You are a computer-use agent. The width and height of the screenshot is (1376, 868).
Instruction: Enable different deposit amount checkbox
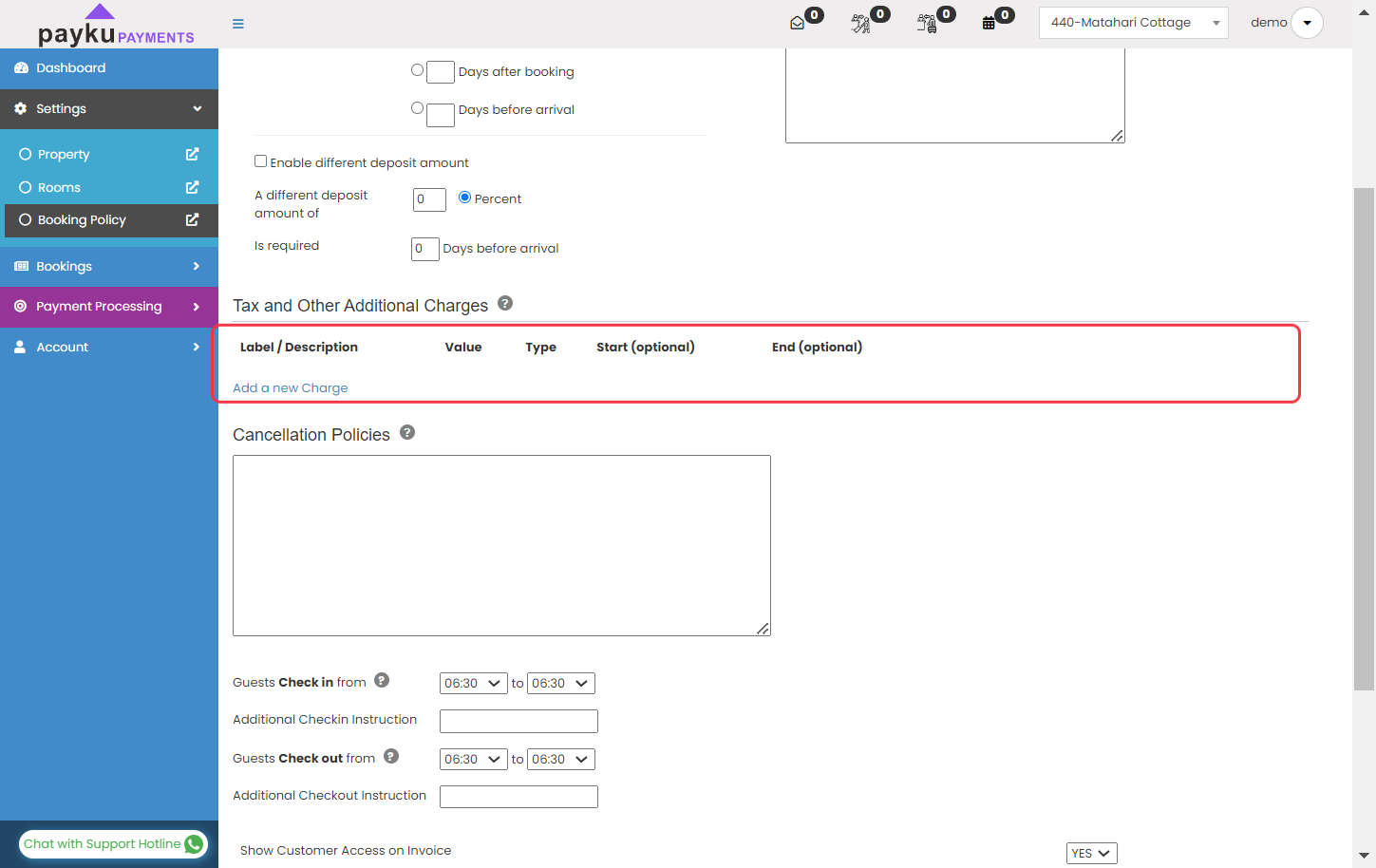(260, 161)
